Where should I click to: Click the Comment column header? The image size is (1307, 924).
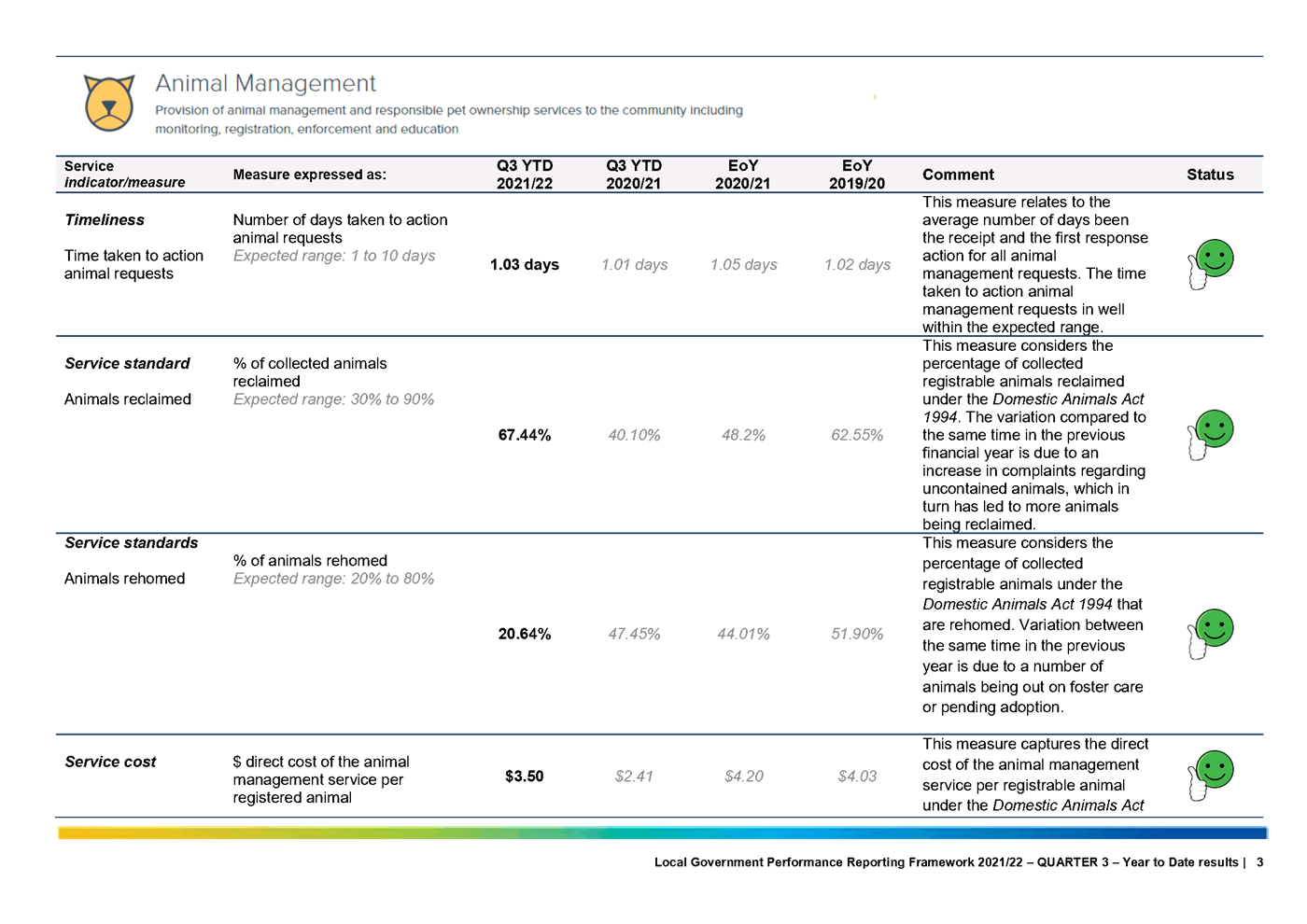[958, 175]
